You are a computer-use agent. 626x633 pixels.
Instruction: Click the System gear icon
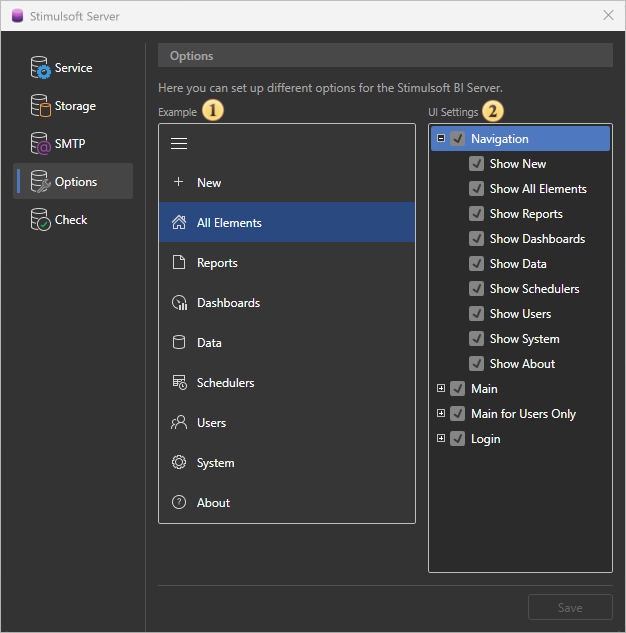179,463
